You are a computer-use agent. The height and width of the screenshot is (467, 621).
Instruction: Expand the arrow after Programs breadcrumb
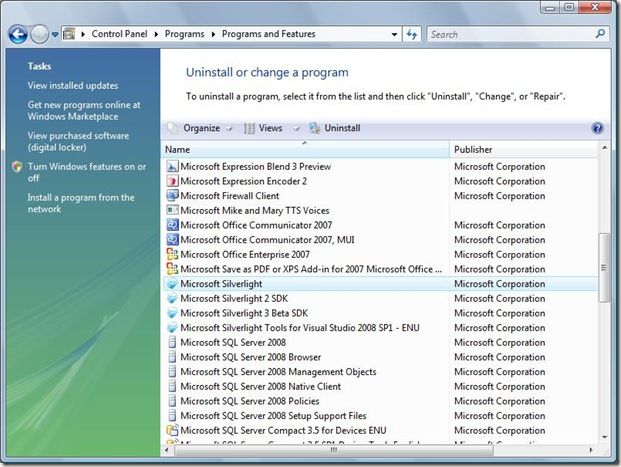[x=213, y=34]
